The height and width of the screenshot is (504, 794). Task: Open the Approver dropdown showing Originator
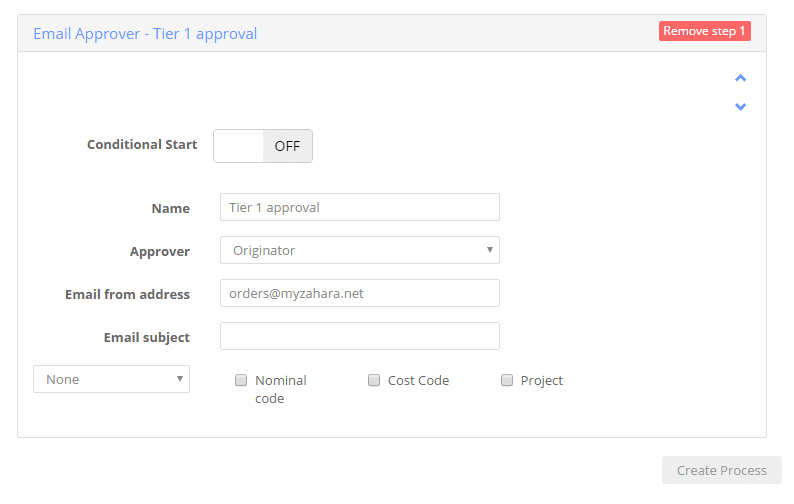tap(360, 250)
